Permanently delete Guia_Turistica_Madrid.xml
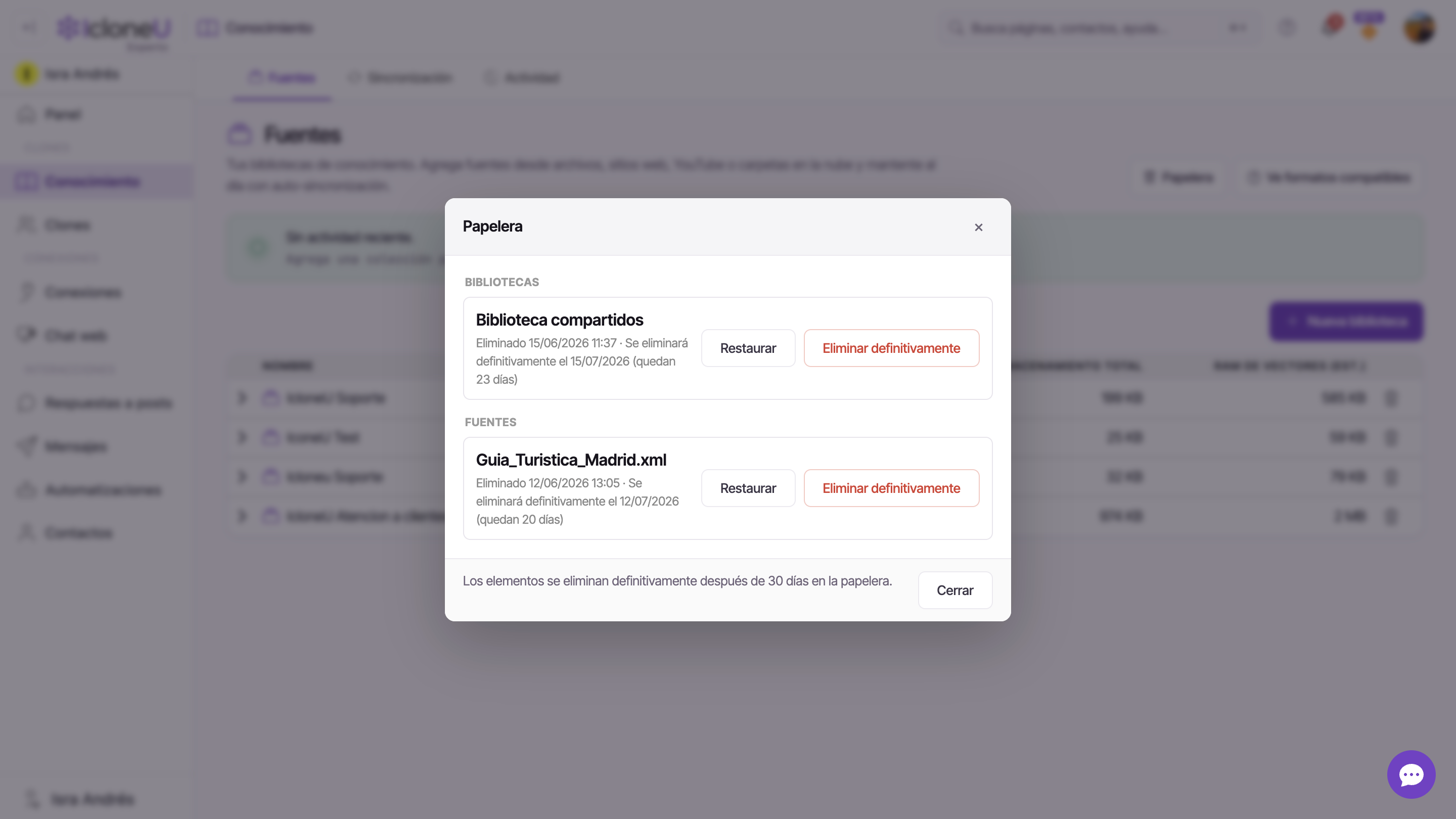Image resolution: width=1456 pixels, height=819 pixels. [x=891, y=488]
